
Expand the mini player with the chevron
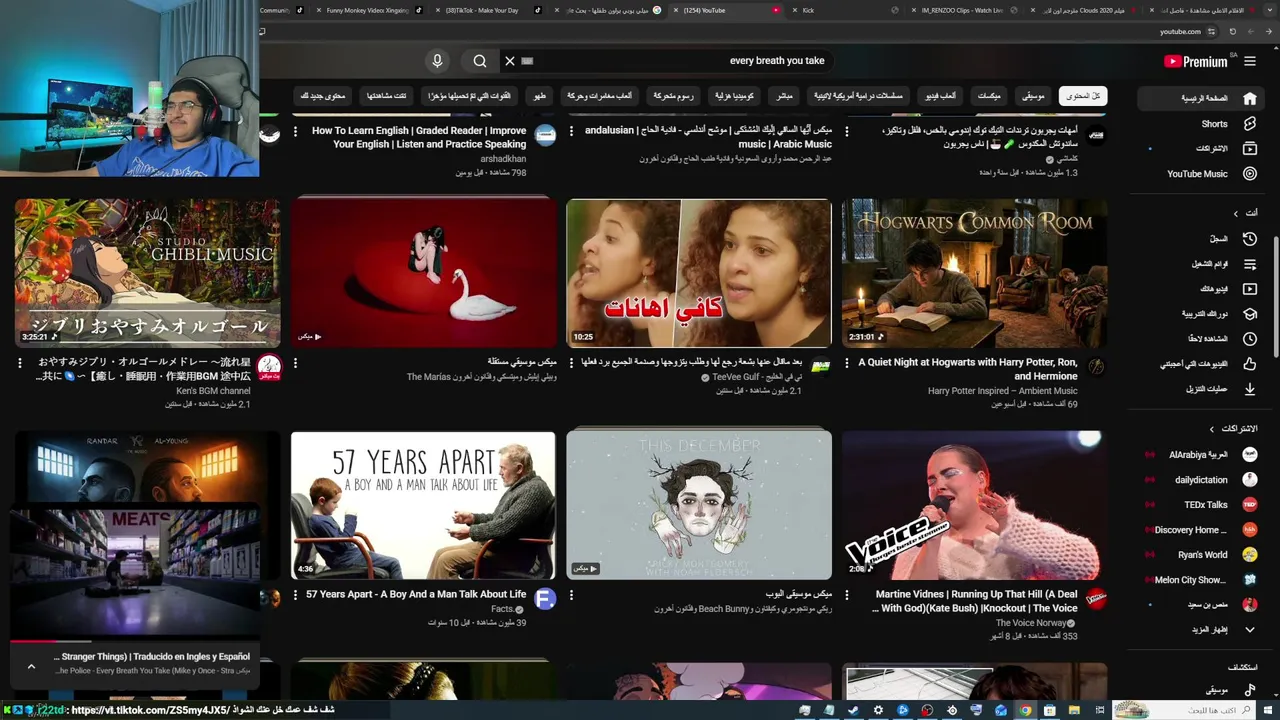click(31, 666)
